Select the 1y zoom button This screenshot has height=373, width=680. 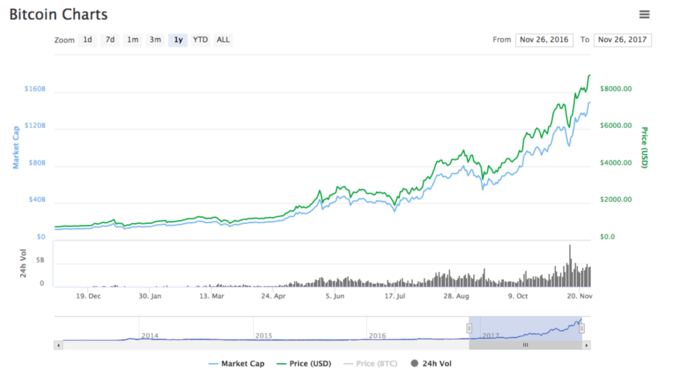click(178, 40)
